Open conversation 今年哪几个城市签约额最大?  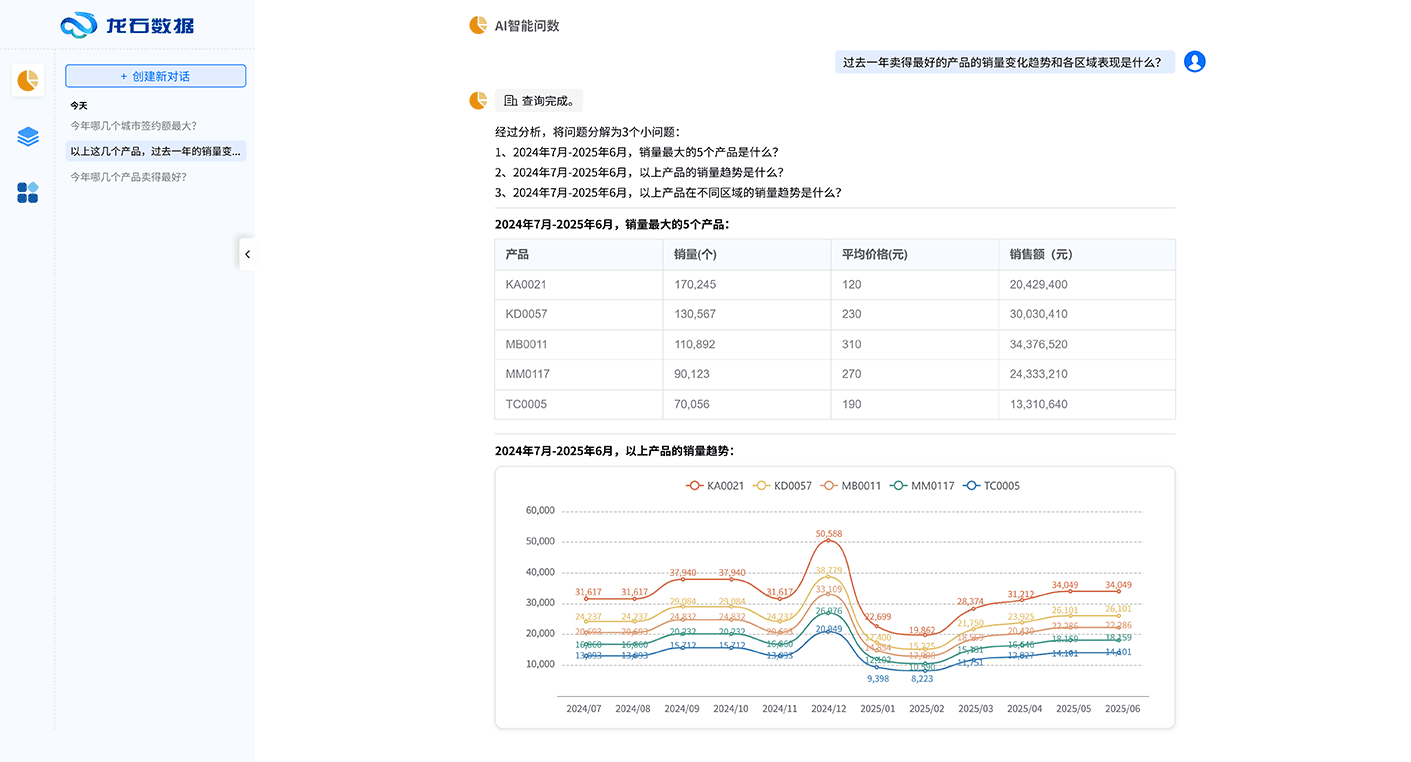pyautogui.click(x=134, y=126)
